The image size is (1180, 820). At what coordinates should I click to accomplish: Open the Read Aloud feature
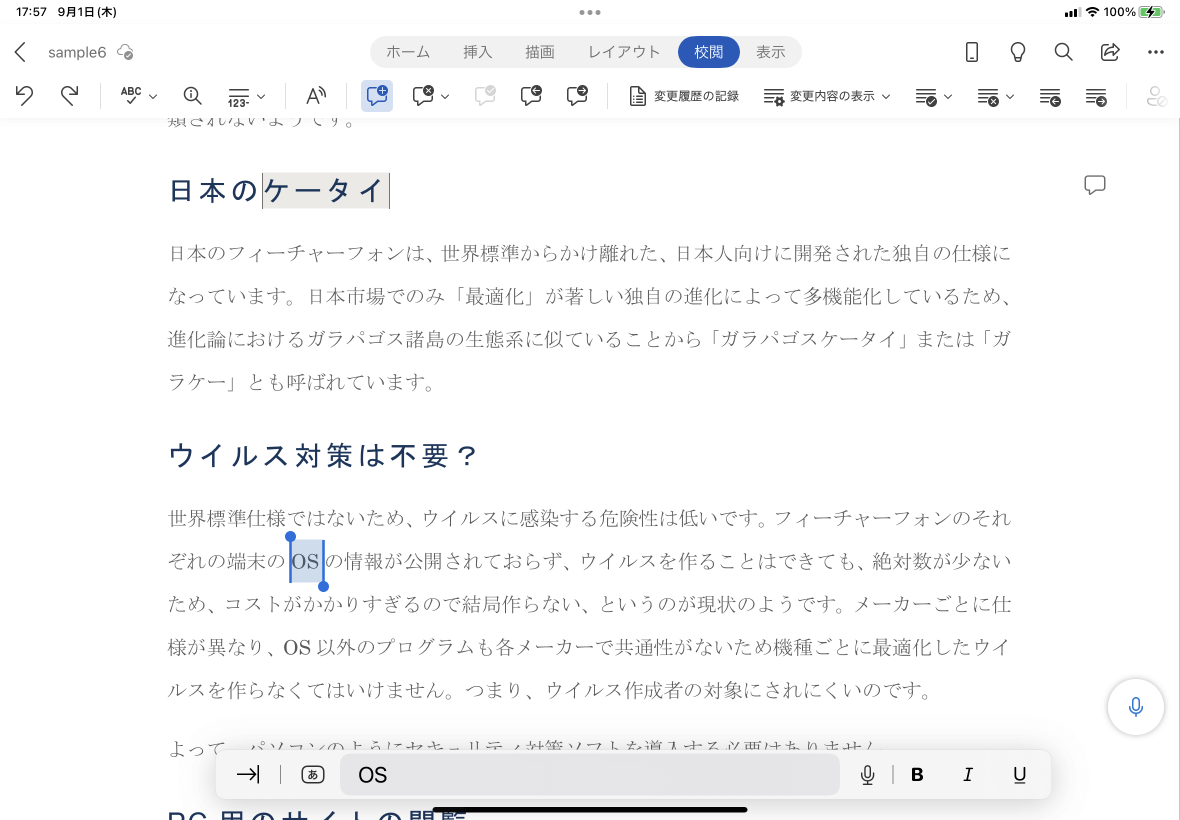[315, 95]
